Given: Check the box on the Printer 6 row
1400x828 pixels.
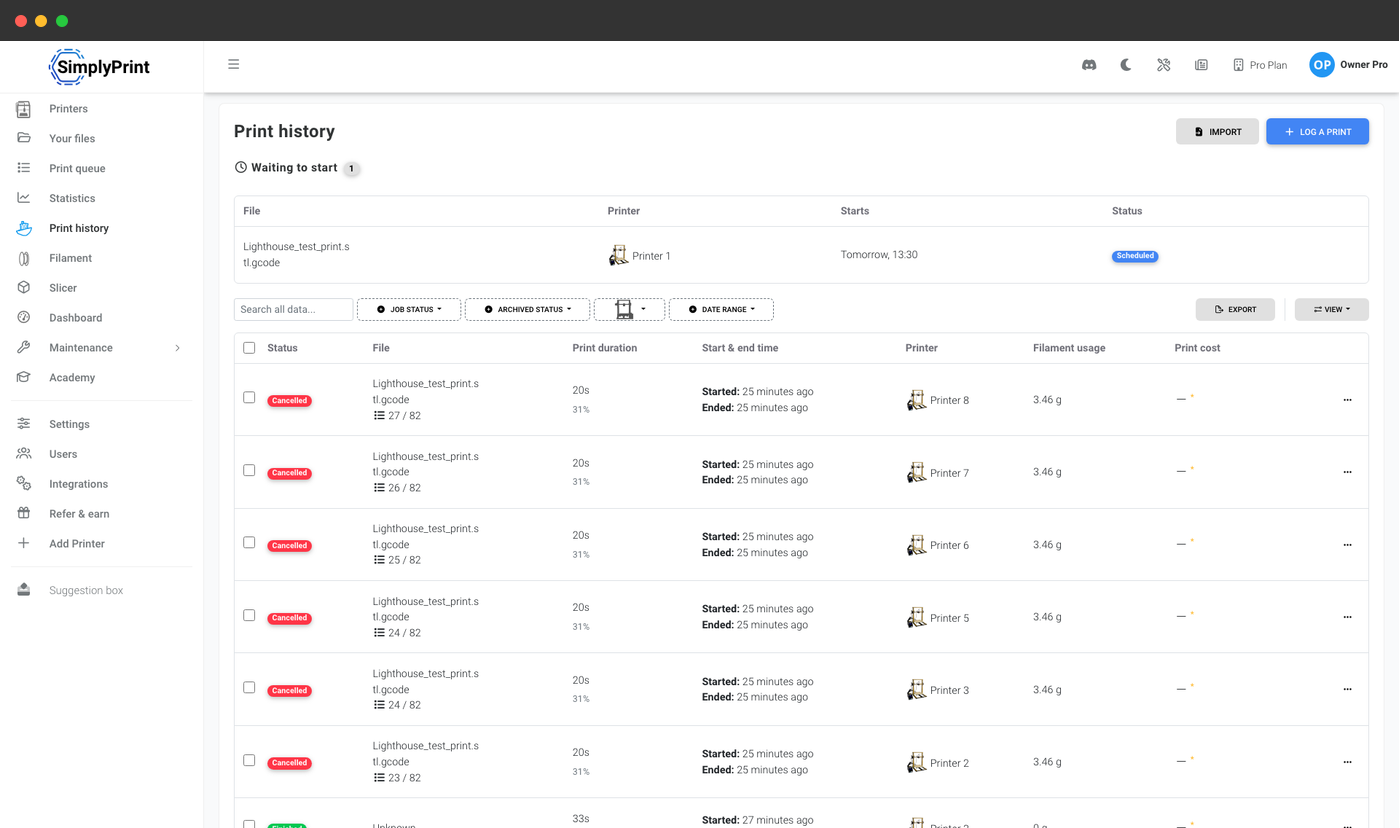Looking at the screenshot, I should click(249, 542).
